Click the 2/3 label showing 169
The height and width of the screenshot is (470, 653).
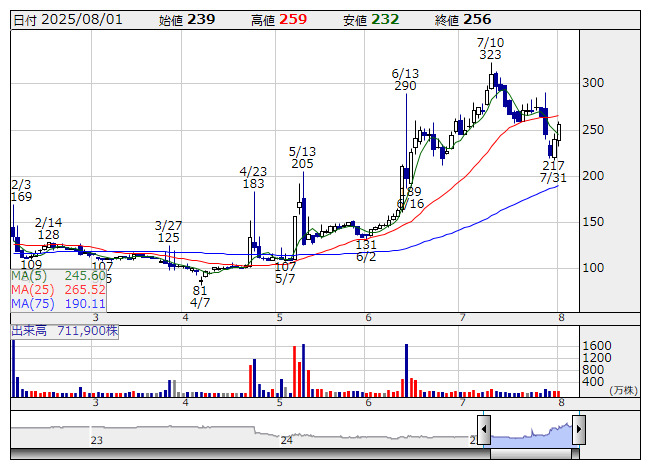point(21,191)
